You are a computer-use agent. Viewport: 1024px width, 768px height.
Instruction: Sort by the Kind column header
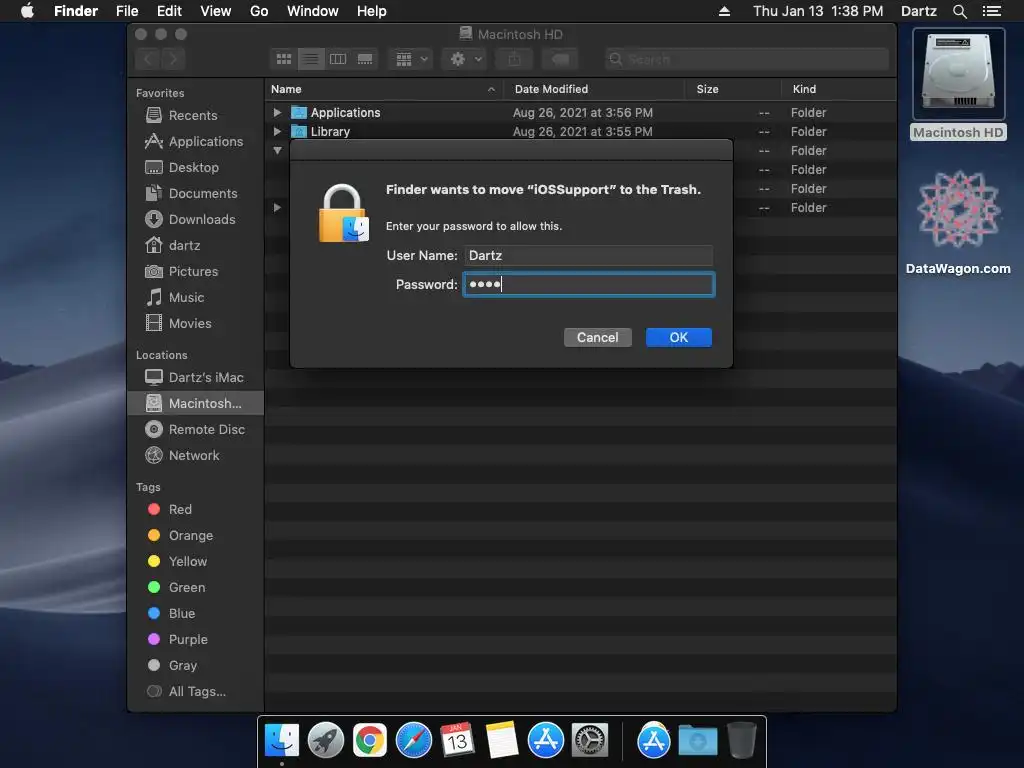[x=839, y=89]
